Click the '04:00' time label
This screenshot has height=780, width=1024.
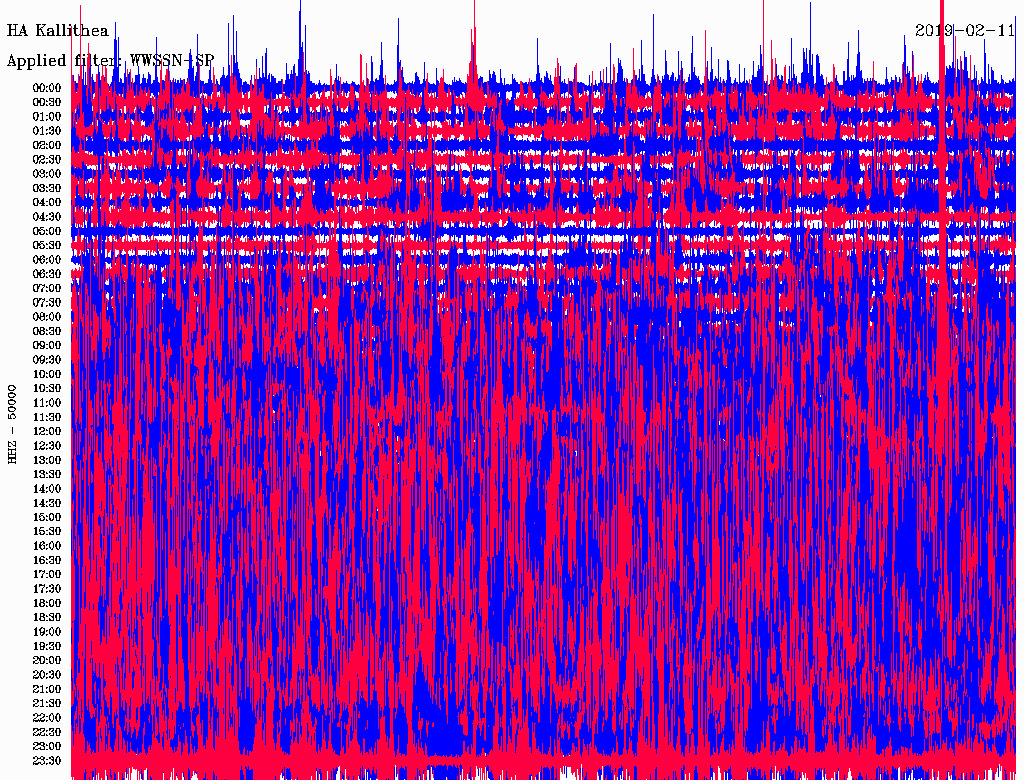[47, 203]
